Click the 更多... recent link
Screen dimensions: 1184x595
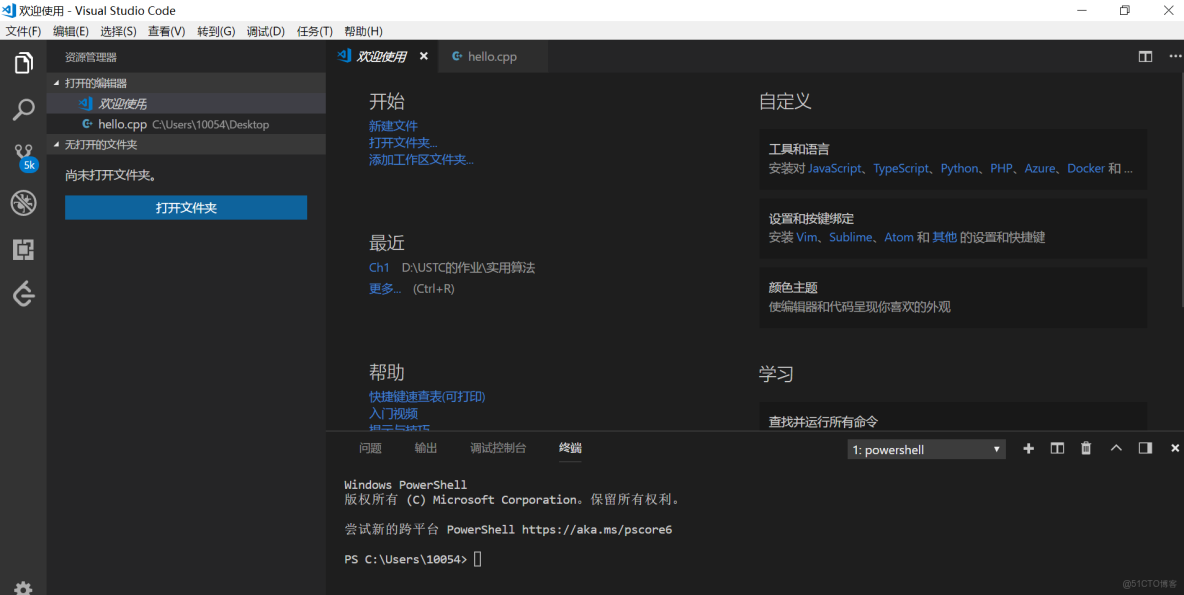385,288
